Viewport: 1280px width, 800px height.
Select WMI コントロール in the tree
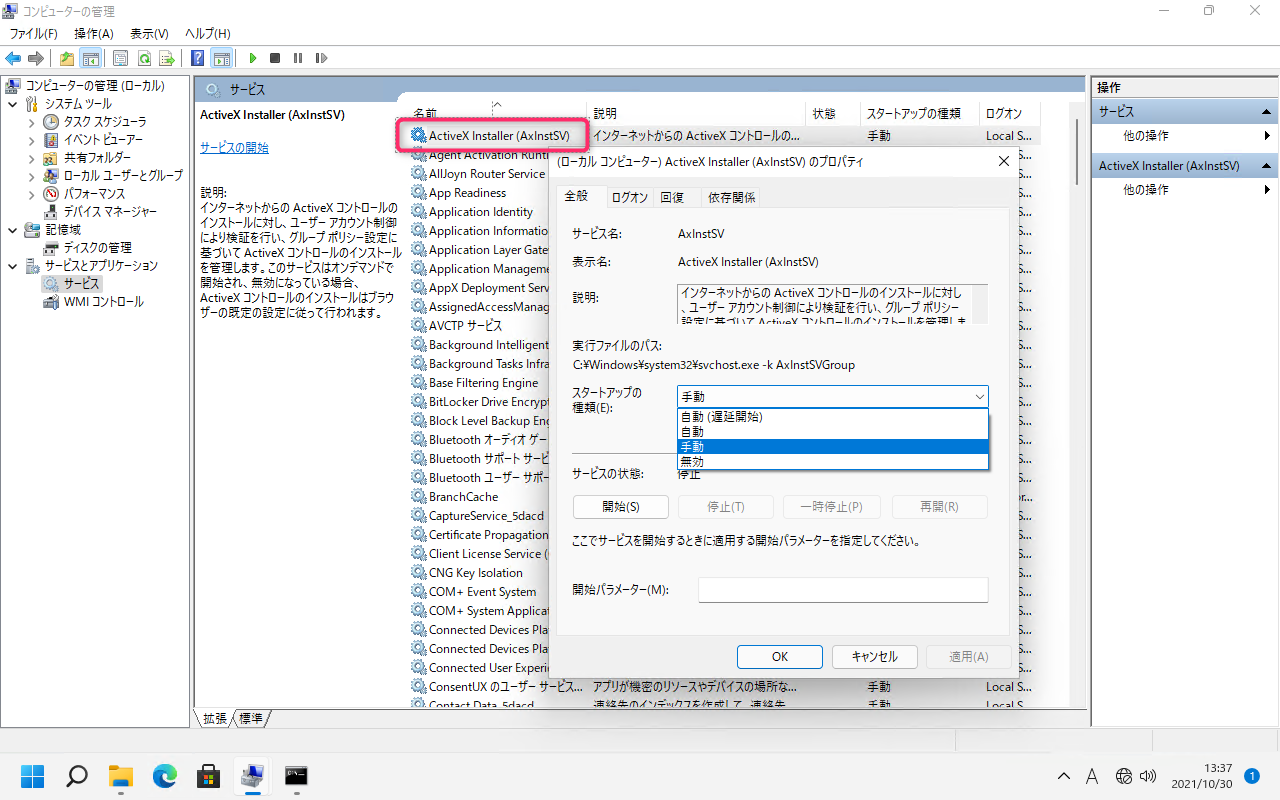tap(103, 301)
